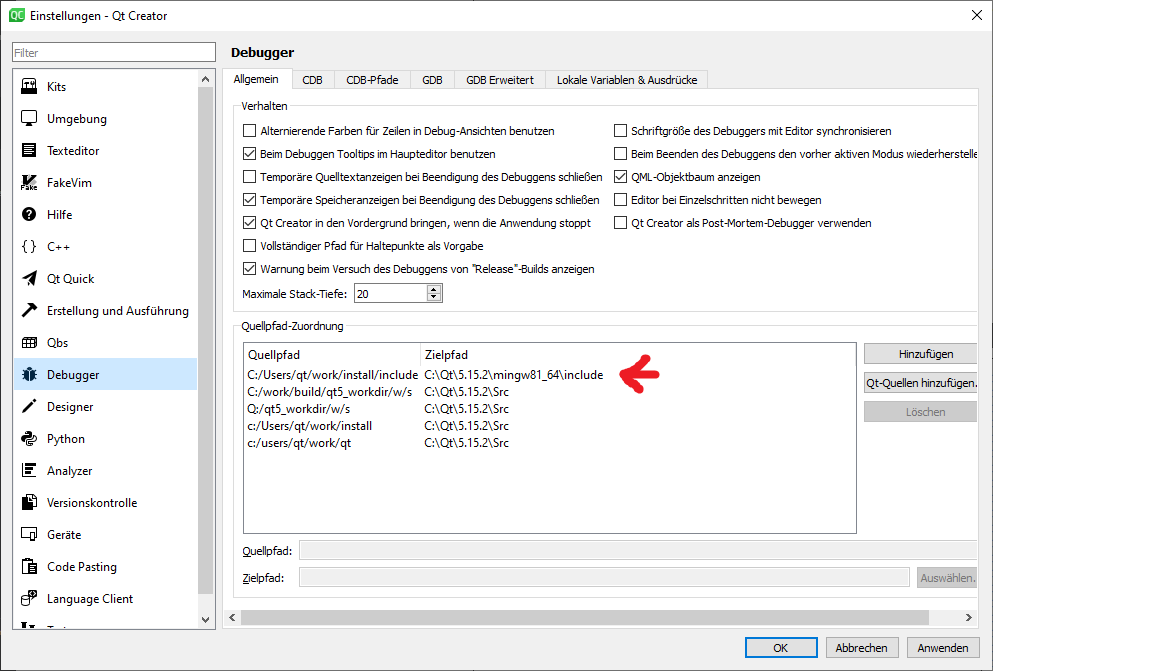Close the Einstellungen dialog window
This screenshot has height=671, width=1149.
tap(976, 15)
